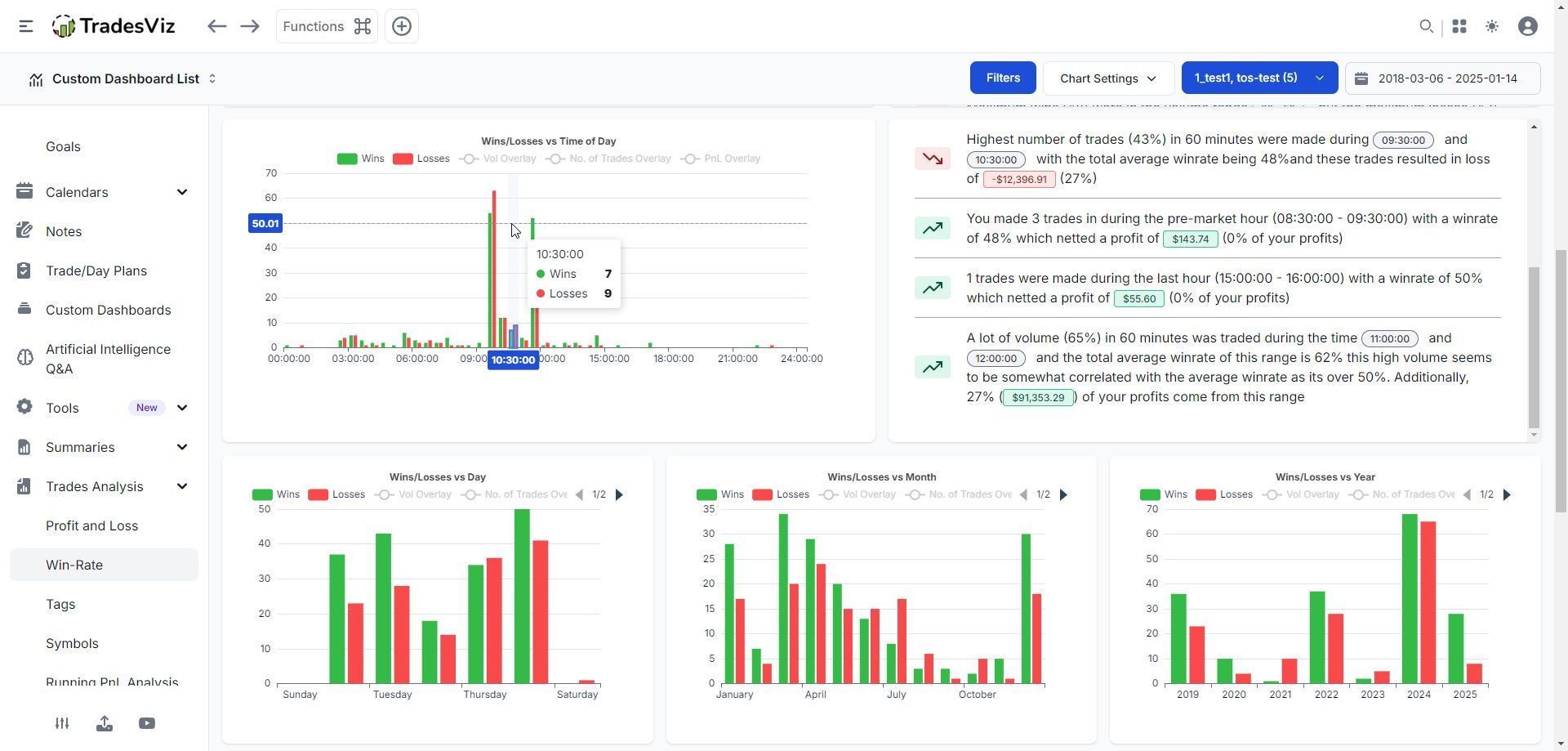Go forward with the right arrow
This screenshot has height=751, width=1568.
click(250, 26)
